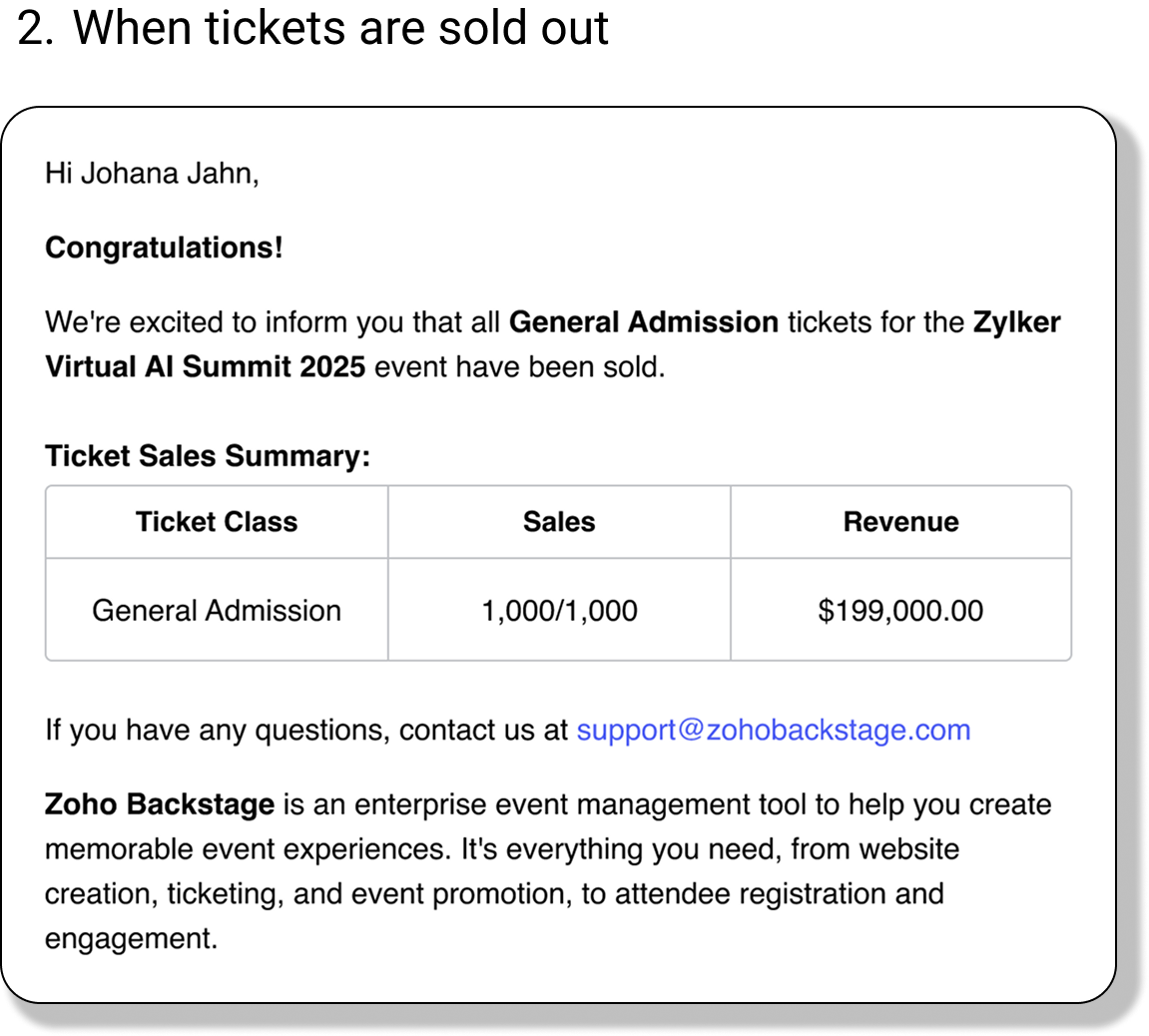Click the General Admission table cell
Screen dimensions: 1149x1036
click(x=217, y=610)
